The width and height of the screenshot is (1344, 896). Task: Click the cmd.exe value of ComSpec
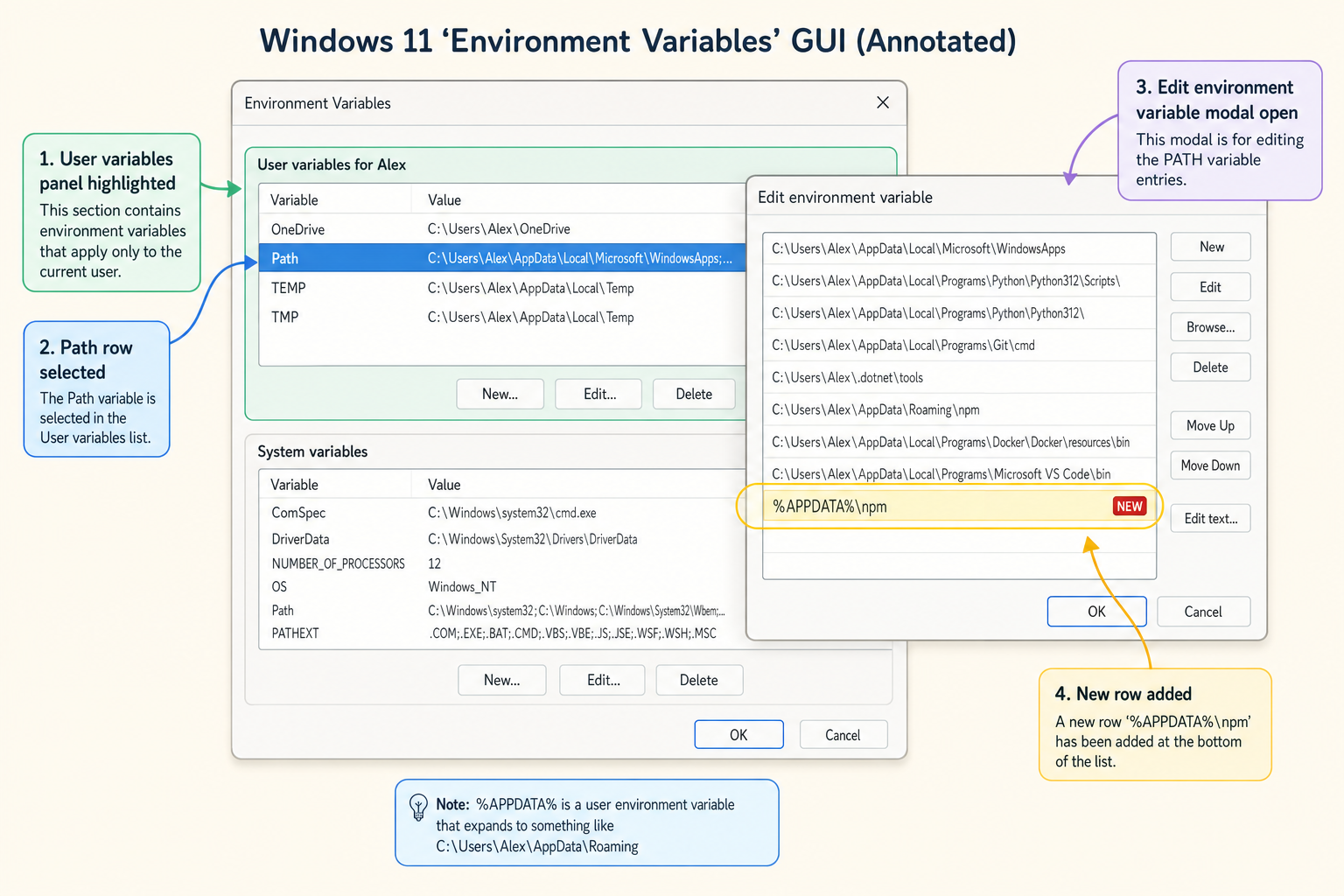point(512,513)
